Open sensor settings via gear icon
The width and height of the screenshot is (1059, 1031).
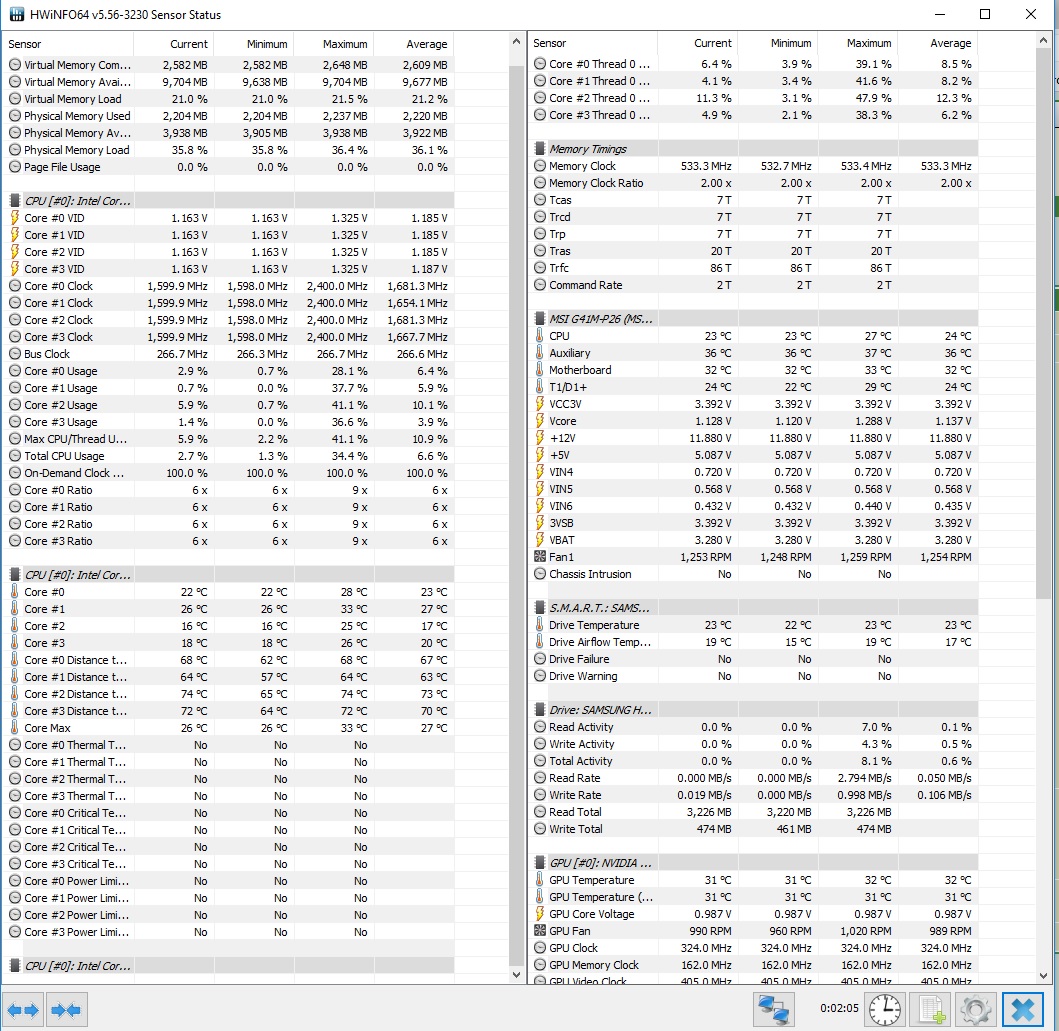pyautogui.click(x=977, y=1009)
